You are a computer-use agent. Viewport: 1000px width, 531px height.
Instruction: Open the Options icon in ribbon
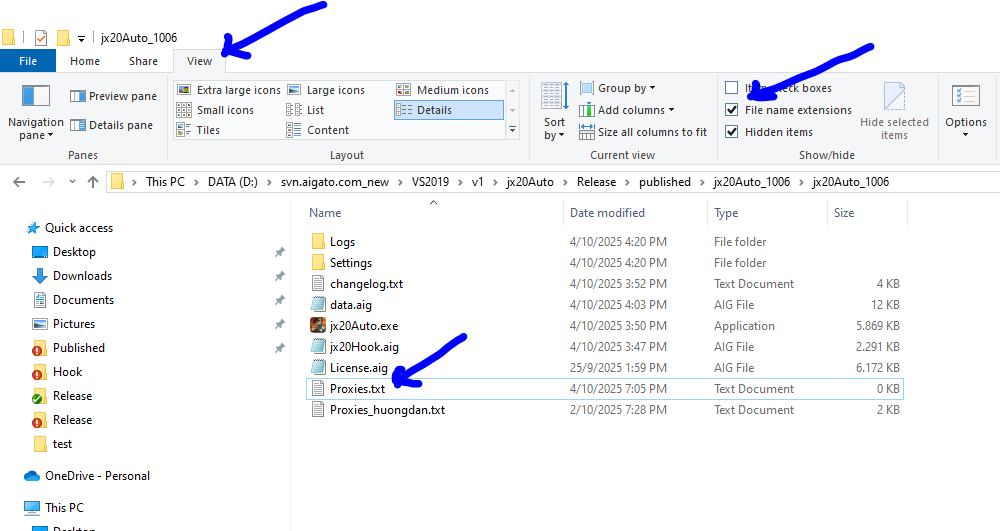pyautogui.click(x=965, y=97)
